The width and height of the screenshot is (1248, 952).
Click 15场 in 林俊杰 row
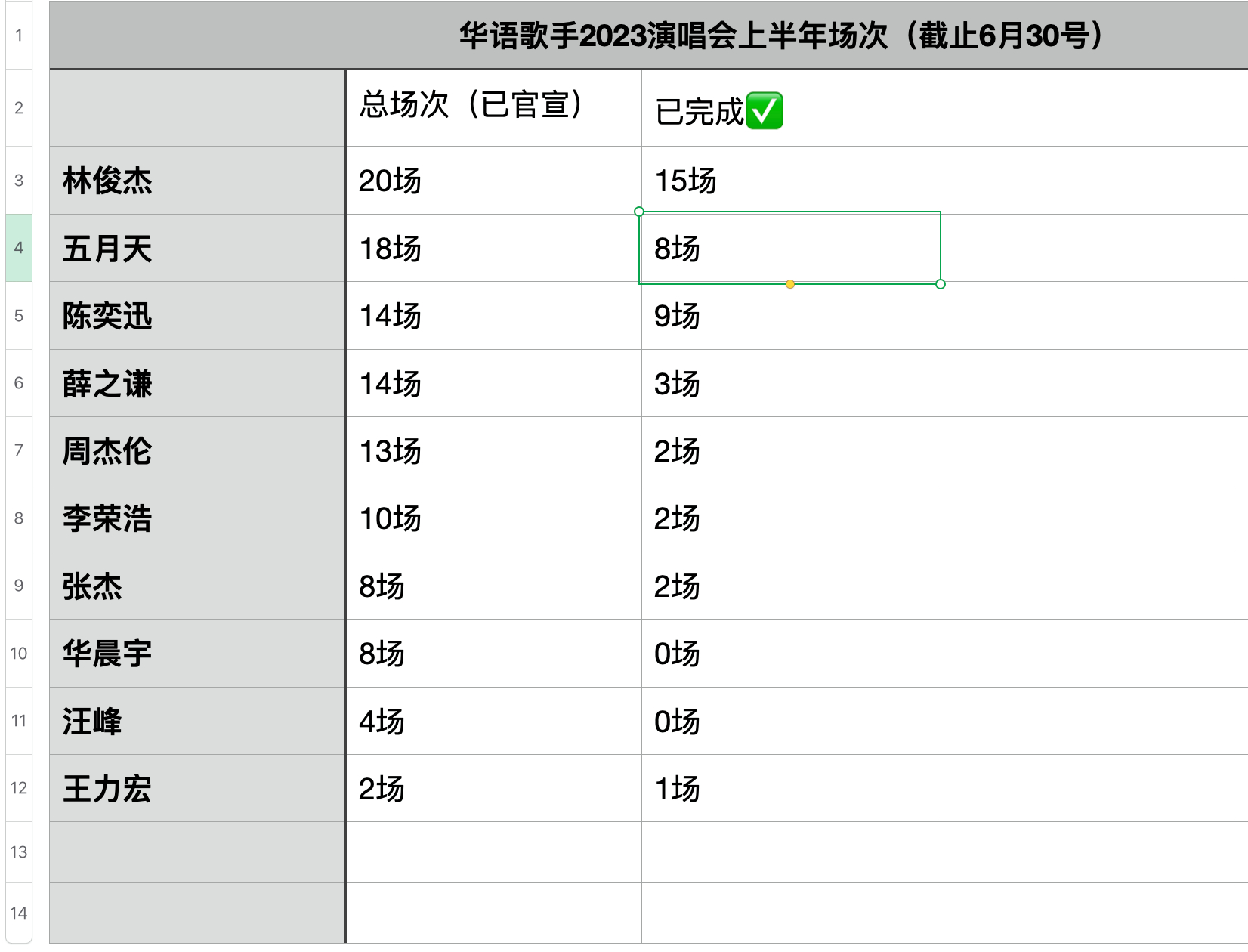tap(789, 181)
